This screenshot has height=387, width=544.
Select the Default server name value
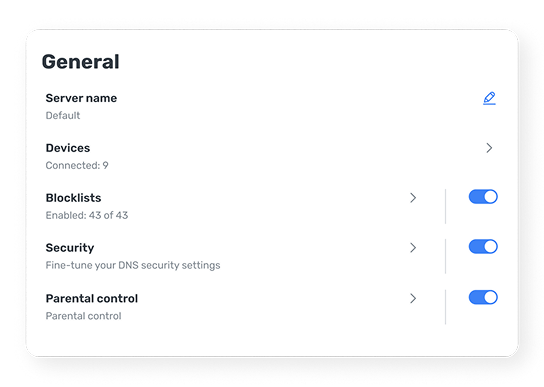(63, 116)
